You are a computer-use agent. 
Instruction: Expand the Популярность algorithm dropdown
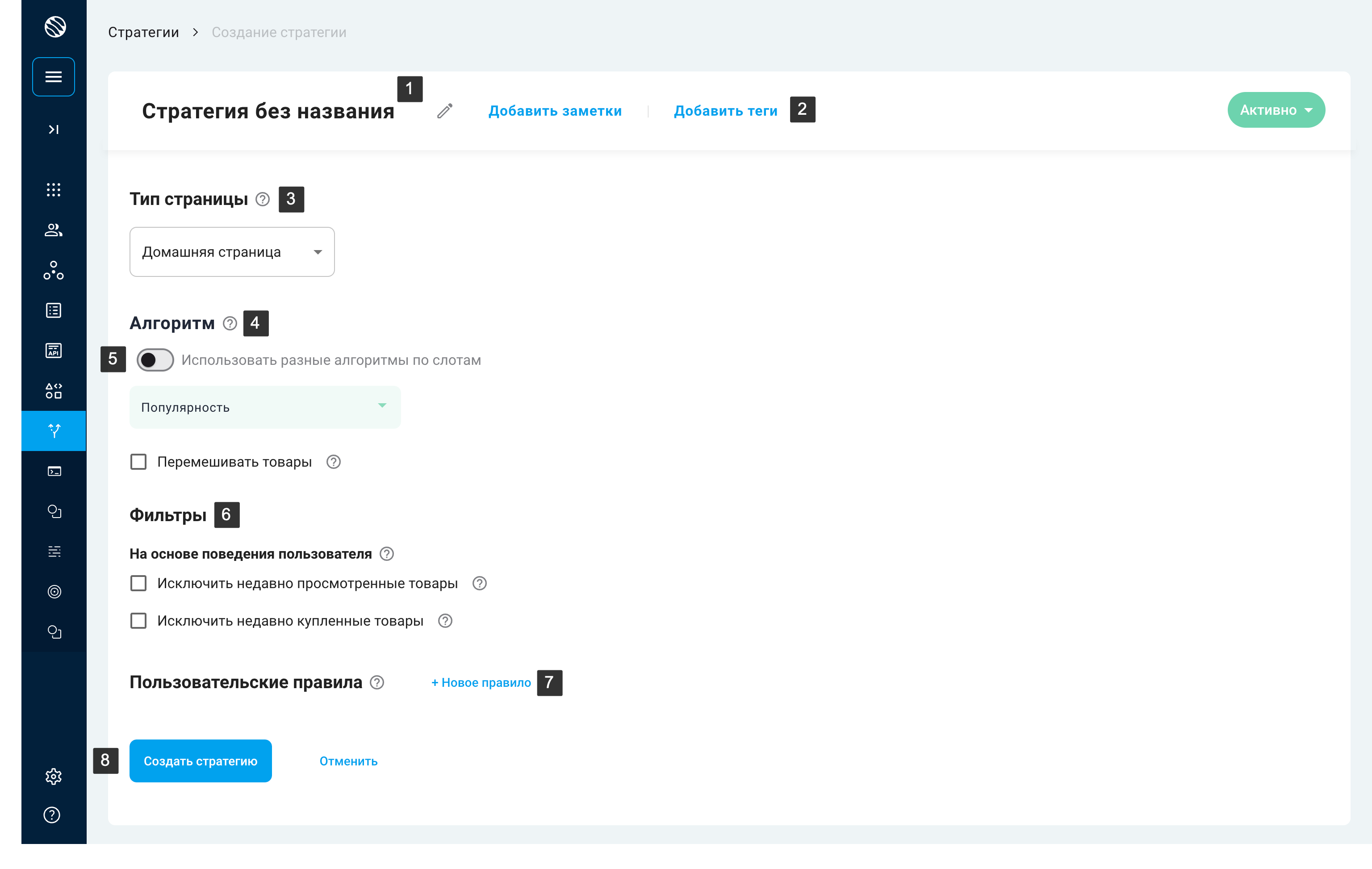click(x=265, y=407)
